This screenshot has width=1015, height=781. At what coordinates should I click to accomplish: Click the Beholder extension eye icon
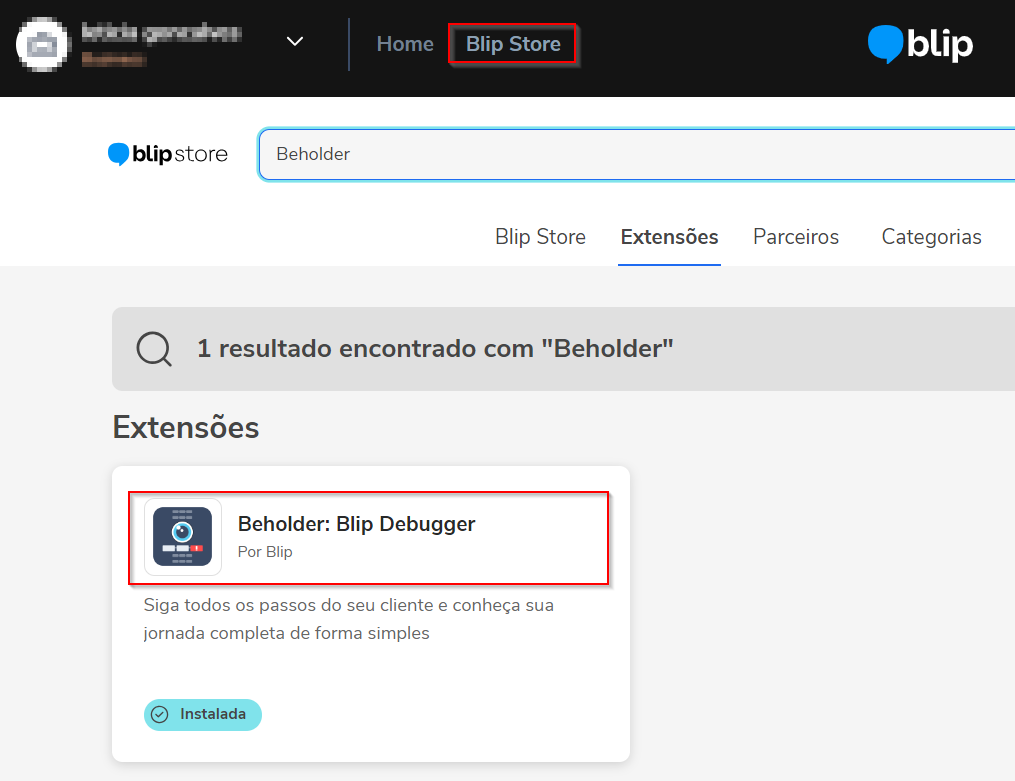pyautogui.click(x=183, y=536)
